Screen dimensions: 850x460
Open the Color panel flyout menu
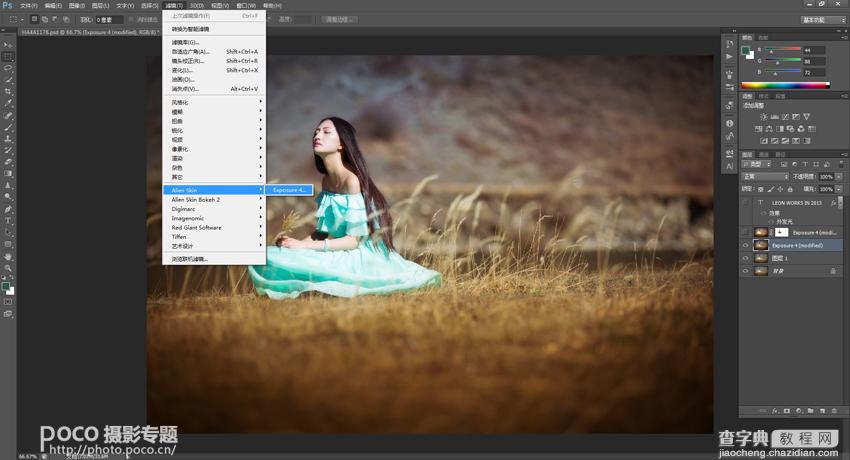[843, 37]
